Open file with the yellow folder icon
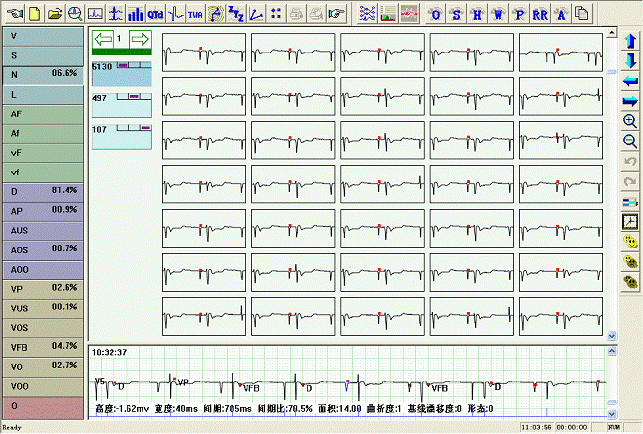This screenshot has height=434, width=643. pos(55,14)
